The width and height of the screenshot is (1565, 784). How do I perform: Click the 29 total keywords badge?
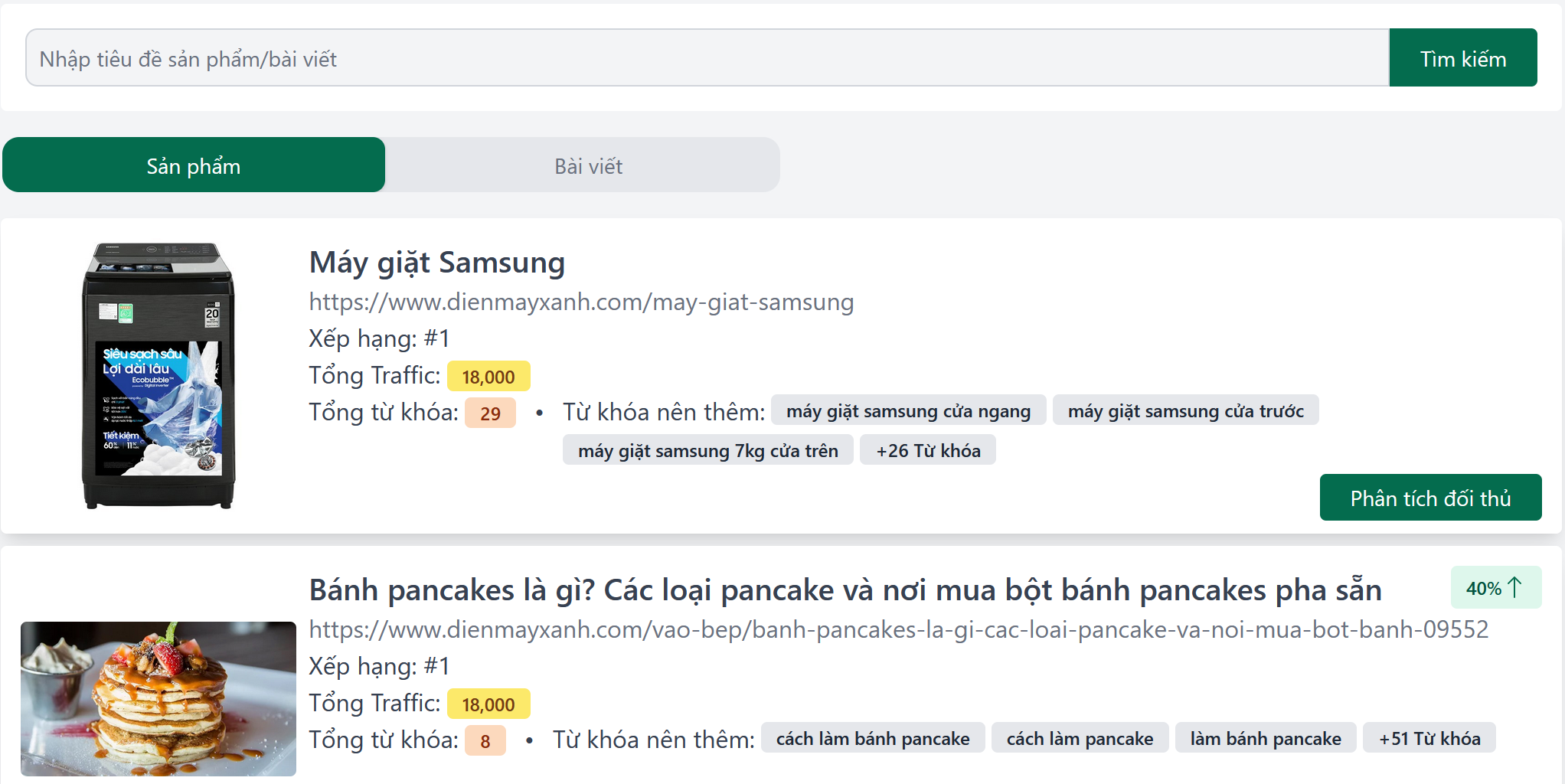coord(490,413)
